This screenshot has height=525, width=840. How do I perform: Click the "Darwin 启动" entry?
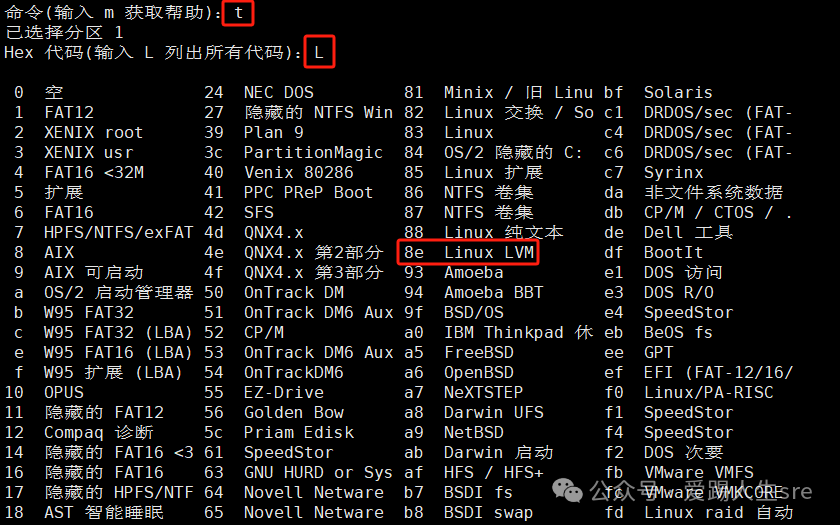coord(499,453)
